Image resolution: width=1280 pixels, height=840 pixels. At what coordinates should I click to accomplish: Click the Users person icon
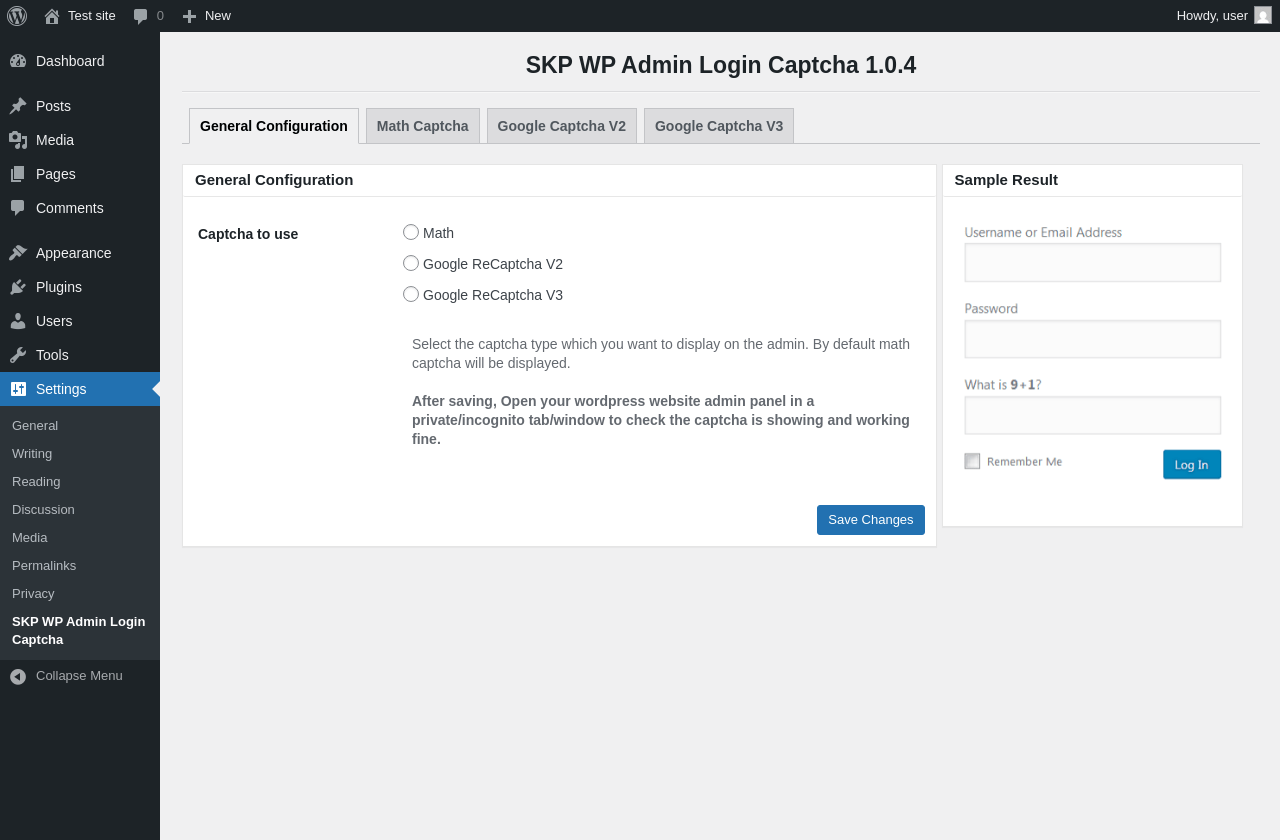(18, 321)
